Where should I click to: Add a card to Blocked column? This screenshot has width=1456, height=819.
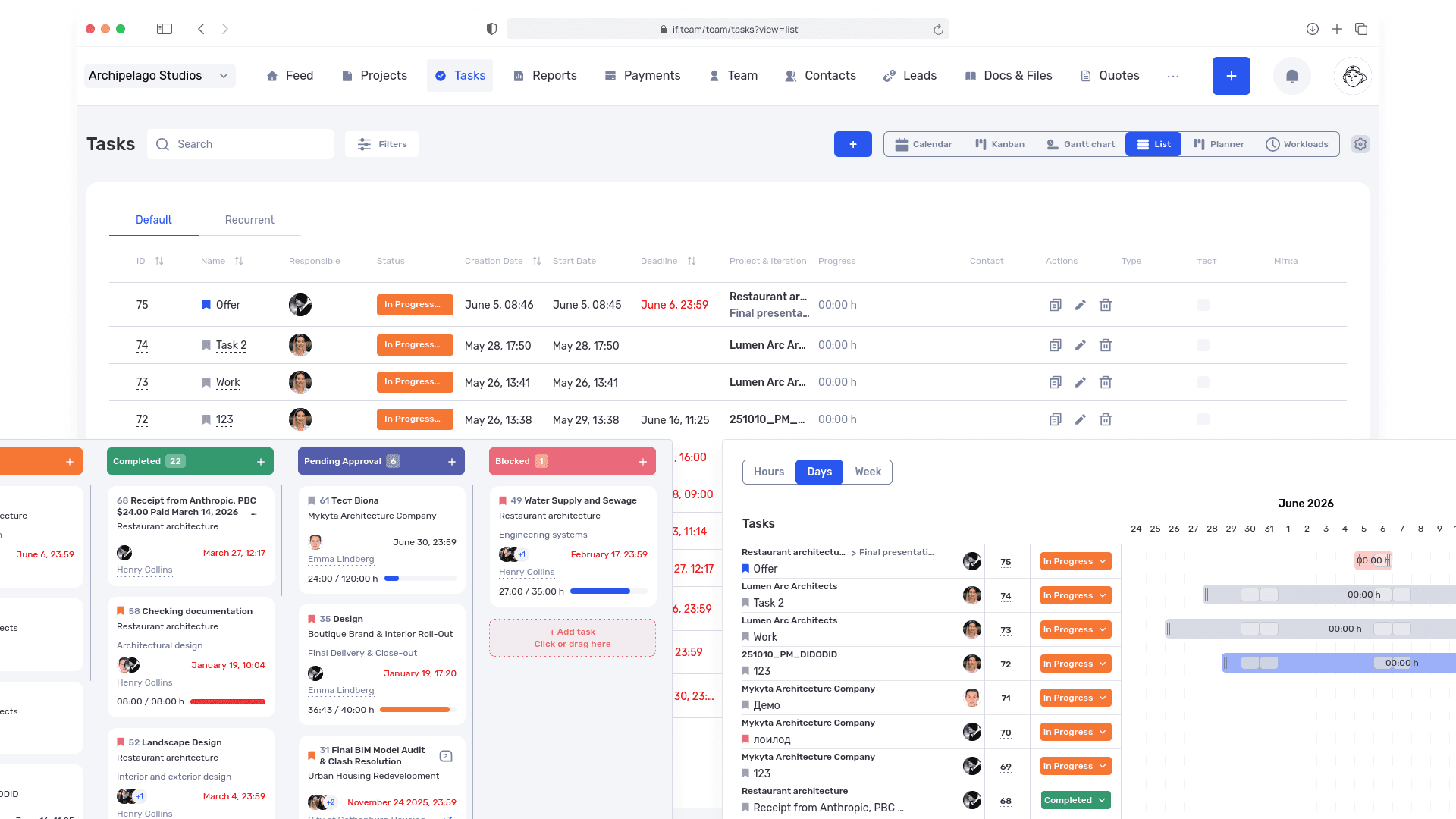tap(643, 461)
